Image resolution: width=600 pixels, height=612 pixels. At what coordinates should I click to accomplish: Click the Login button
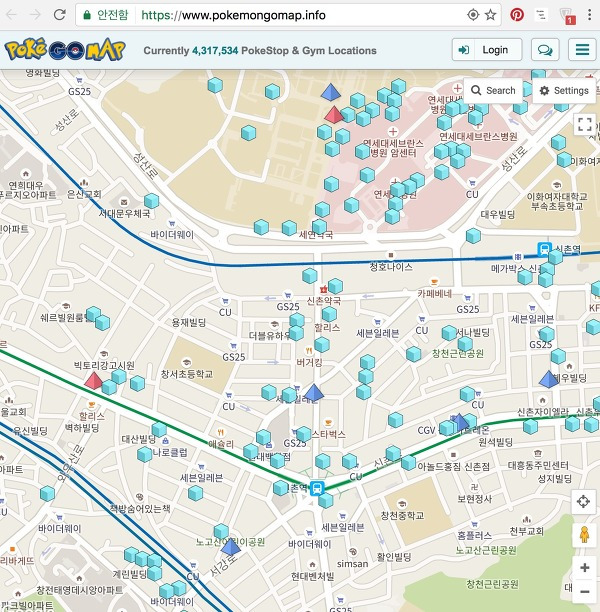pos(487,50)
